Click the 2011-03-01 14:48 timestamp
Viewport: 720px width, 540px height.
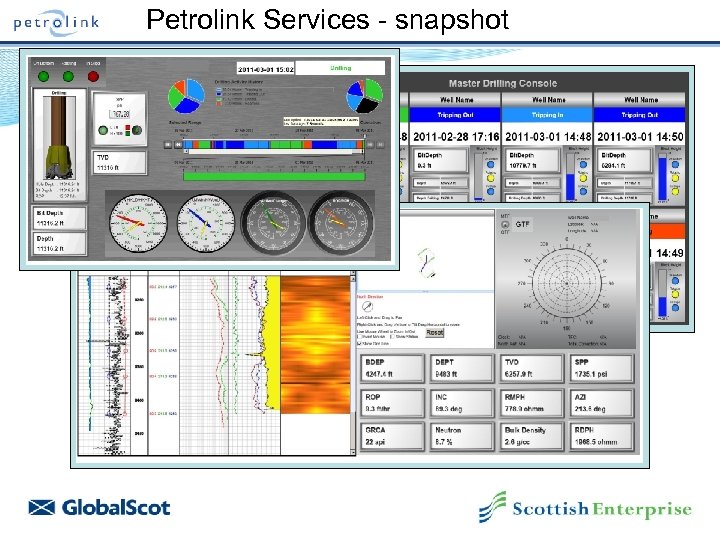[548, 137]
